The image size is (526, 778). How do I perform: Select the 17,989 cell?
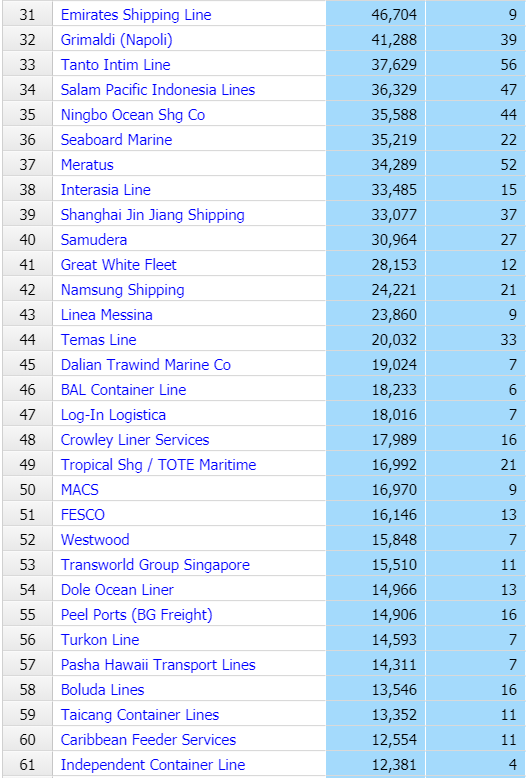click(376, 440)
